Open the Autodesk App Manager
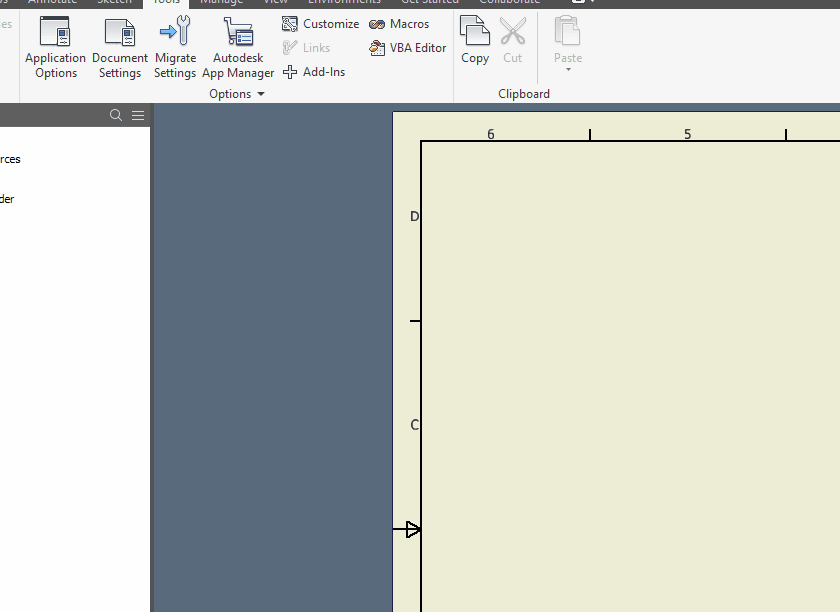Viewport: 840px width, 612px height. (238, 45)
